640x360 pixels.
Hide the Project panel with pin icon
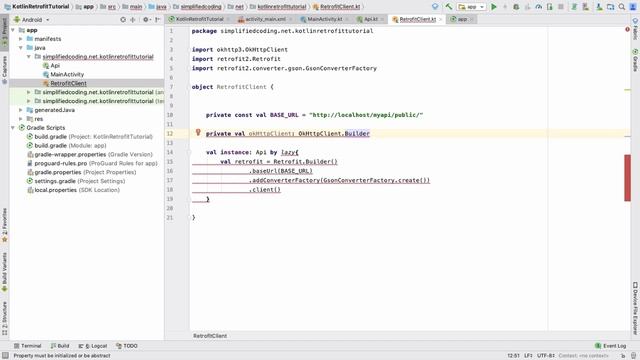tap(158, 19)
